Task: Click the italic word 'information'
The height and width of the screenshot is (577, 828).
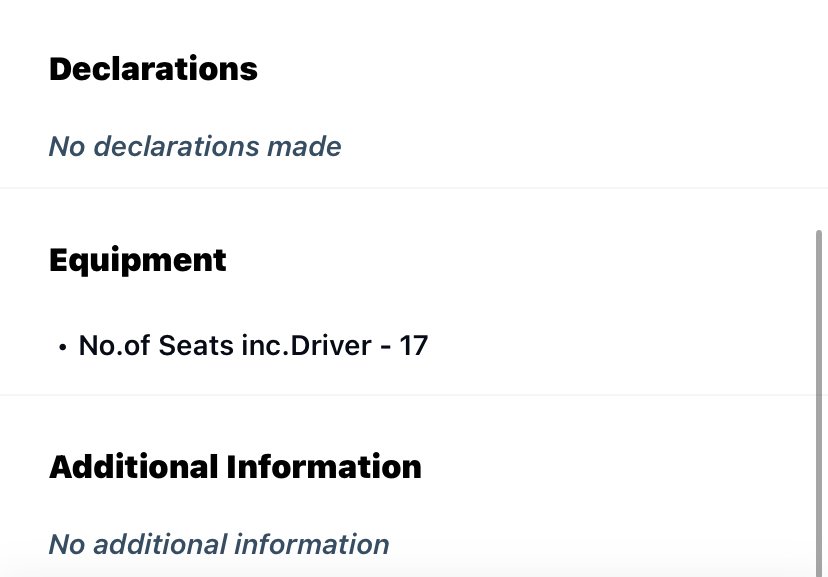Action: [312, 544]
